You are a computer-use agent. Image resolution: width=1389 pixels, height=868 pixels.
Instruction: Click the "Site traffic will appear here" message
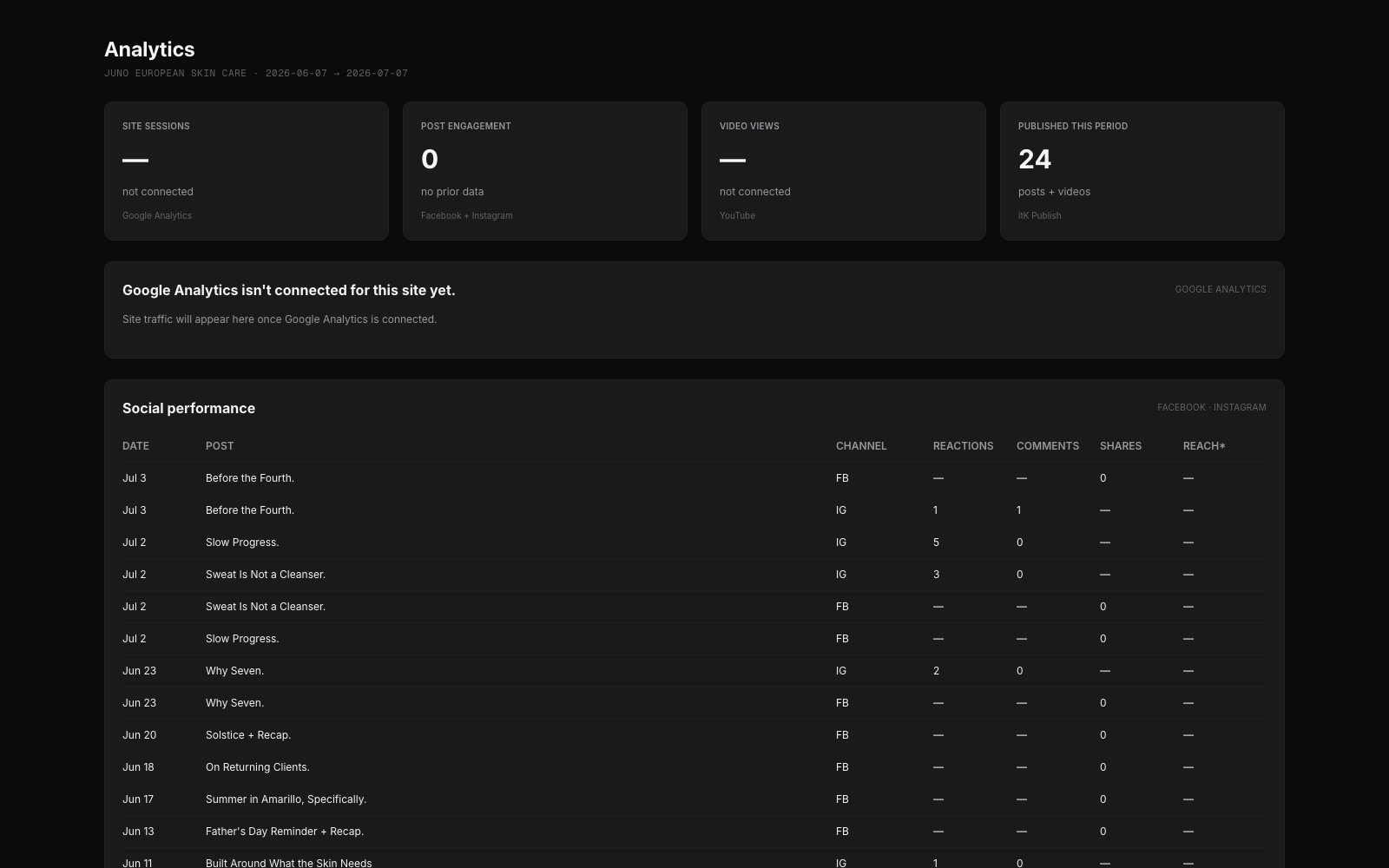(x=280, y=319)
